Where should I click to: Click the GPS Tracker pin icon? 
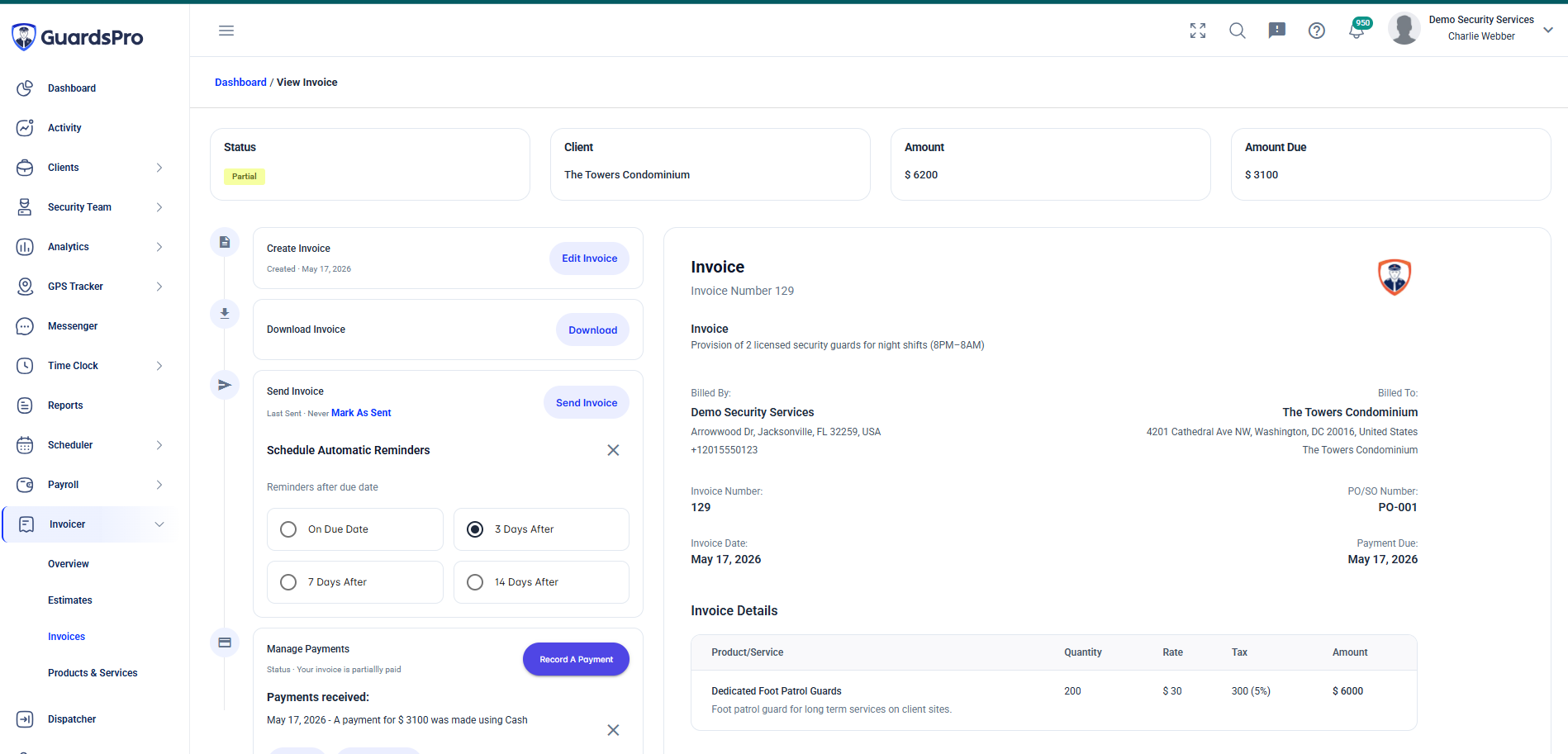[x=25, y=287]
